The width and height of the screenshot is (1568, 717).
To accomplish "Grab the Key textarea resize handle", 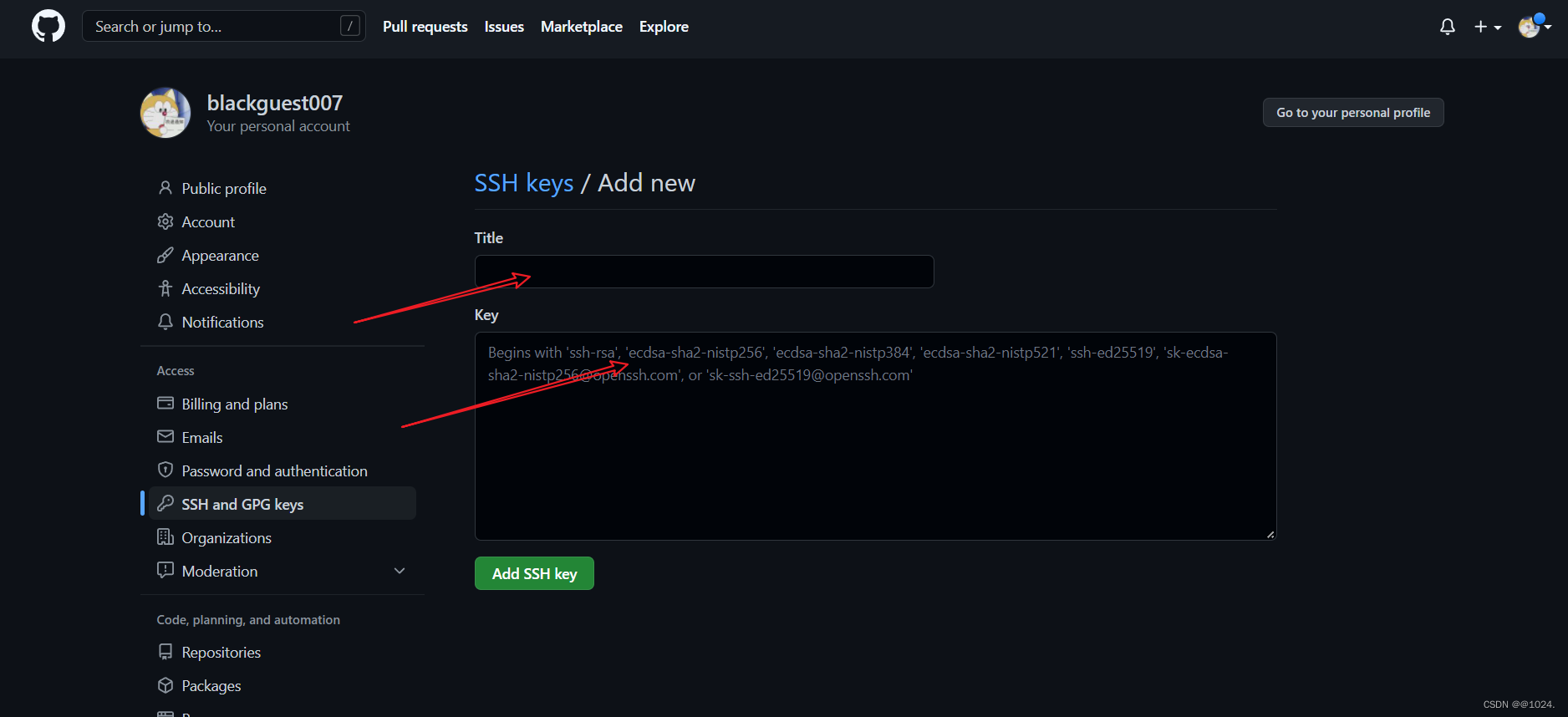I will 1270,534.
